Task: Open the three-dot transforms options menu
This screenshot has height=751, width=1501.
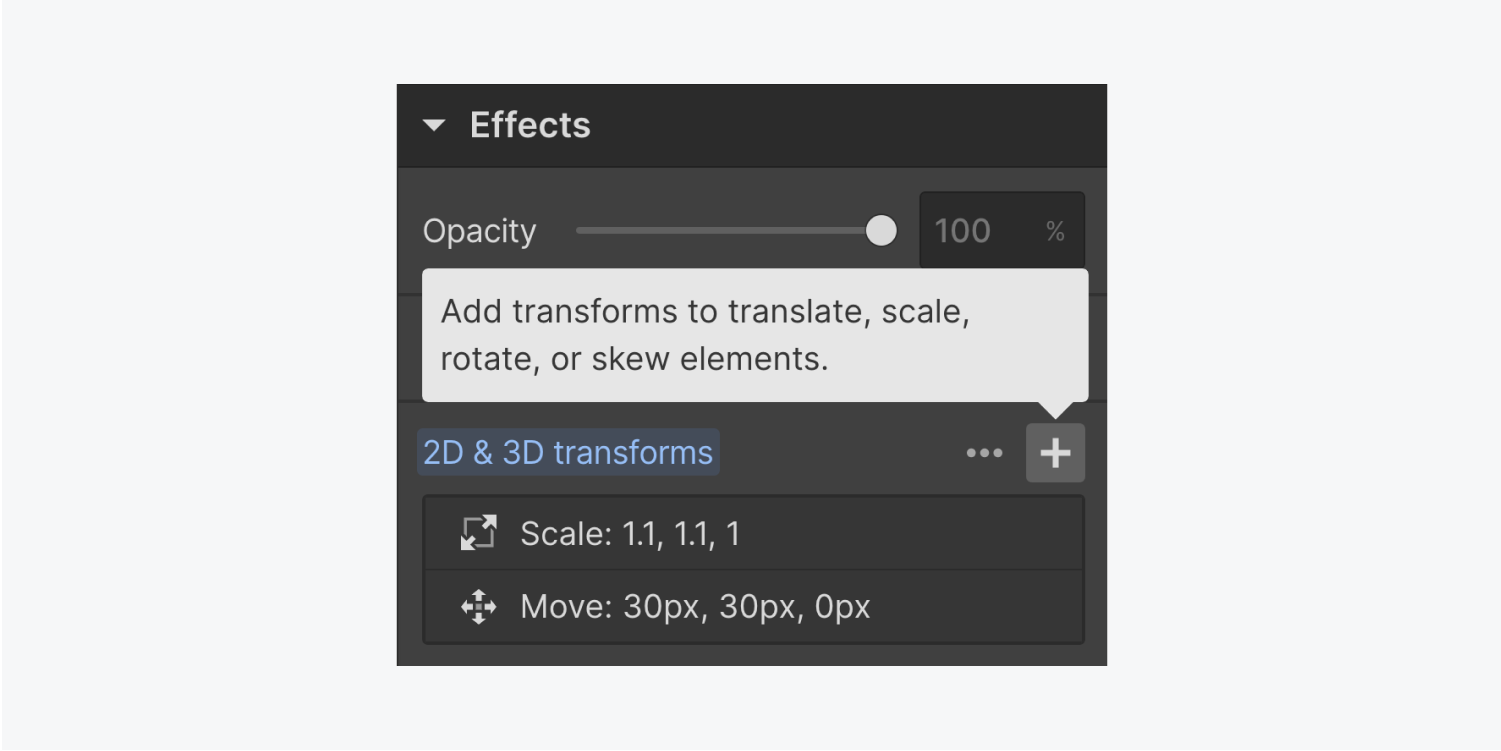Action: click(984, 453)
